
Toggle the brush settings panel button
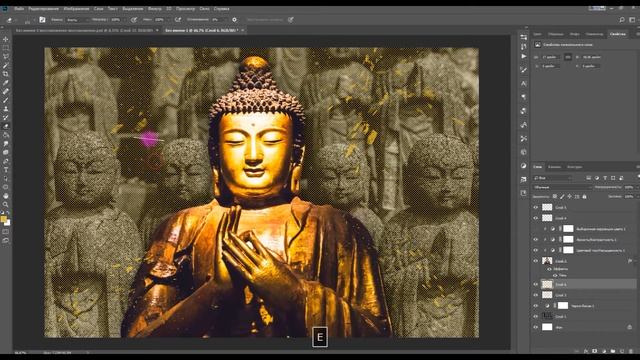[42, 20]
